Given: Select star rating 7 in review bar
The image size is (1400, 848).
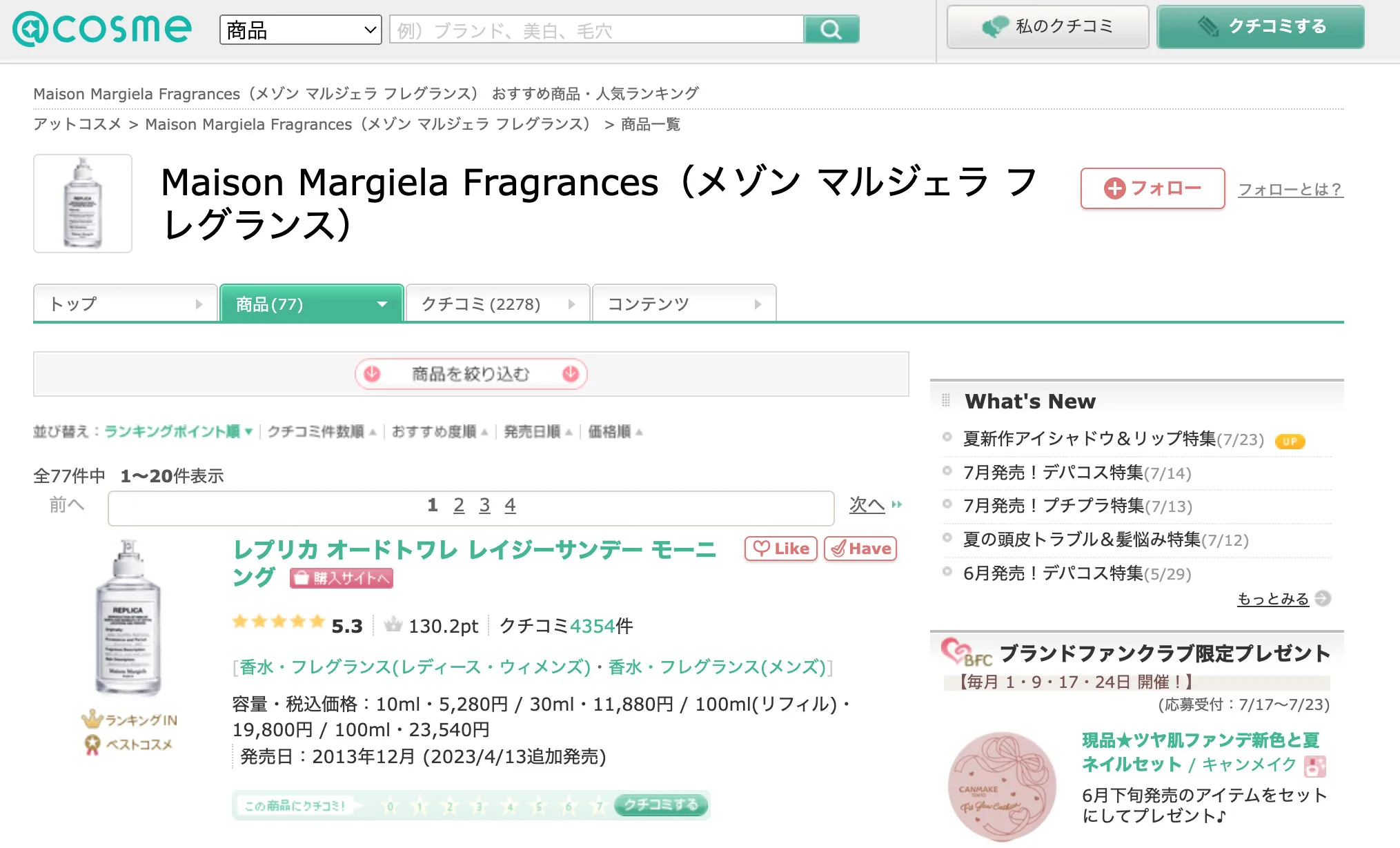Looking at the screenshot, I should point(599,805).
